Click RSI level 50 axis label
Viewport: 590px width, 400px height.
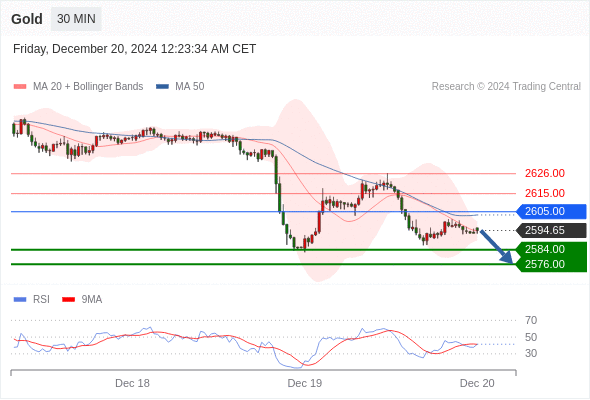(x=531, y=338)
